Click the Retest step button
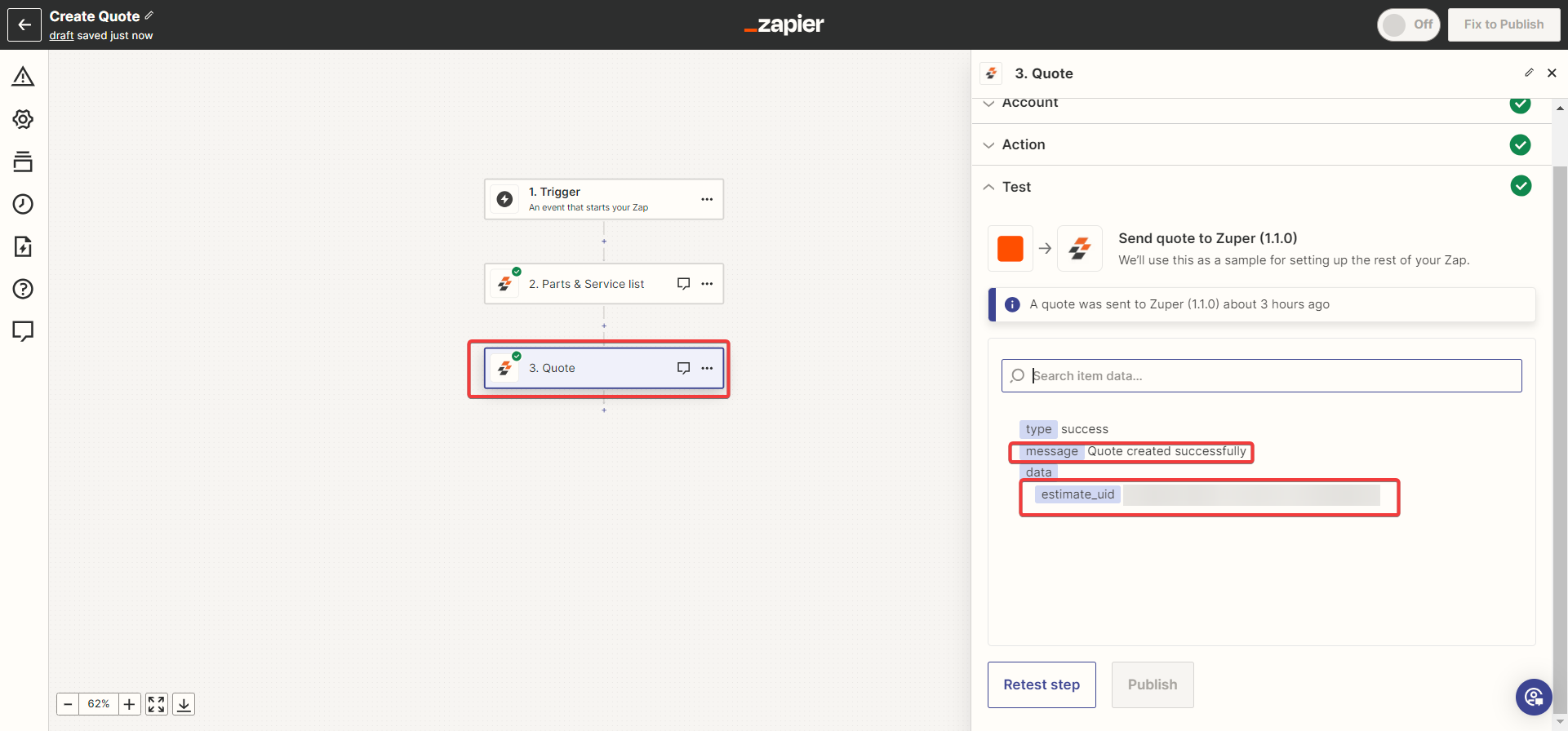The width and height of the screenshot is (1568, 731). pos(1042,684)
